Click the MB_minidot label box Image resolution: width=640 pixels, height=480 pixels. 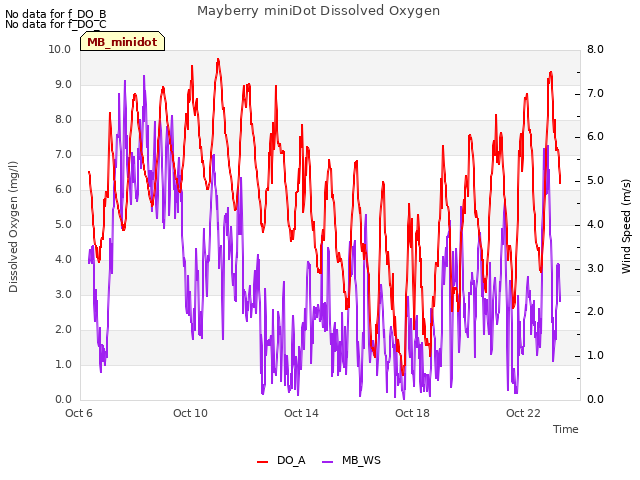(x=122, y=41)
